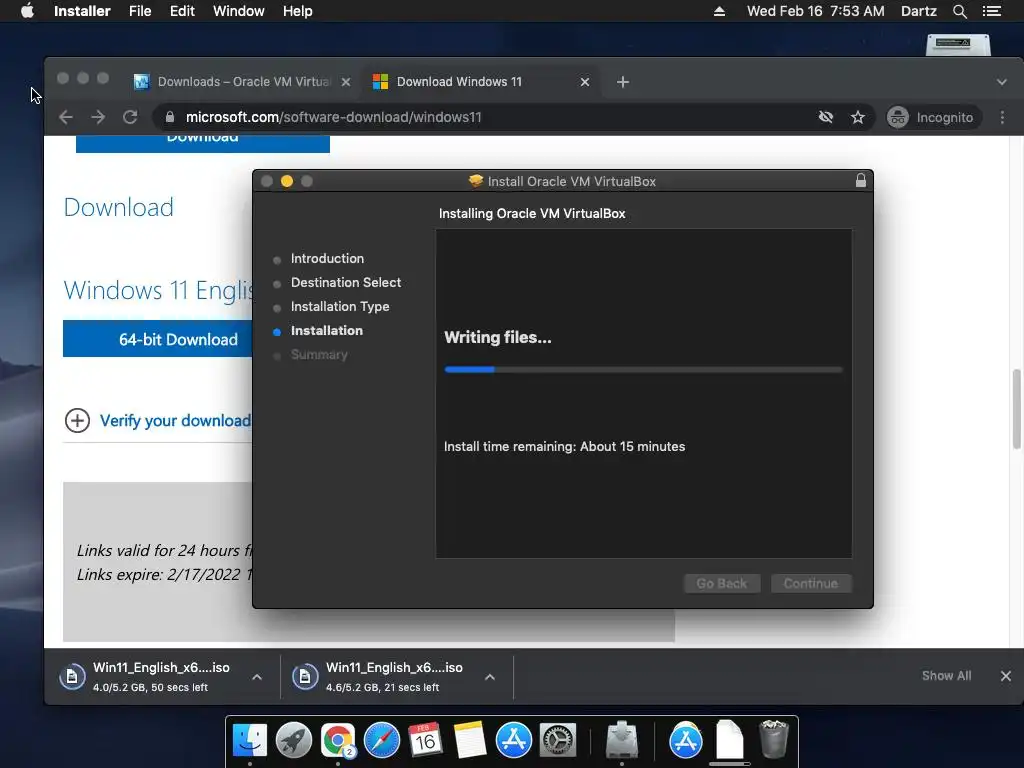Viewport: 1024px width, 768px height.
Task: Open second Win11 ISO download item (4.6/5.2 GB)
Action: coord(385,676)
